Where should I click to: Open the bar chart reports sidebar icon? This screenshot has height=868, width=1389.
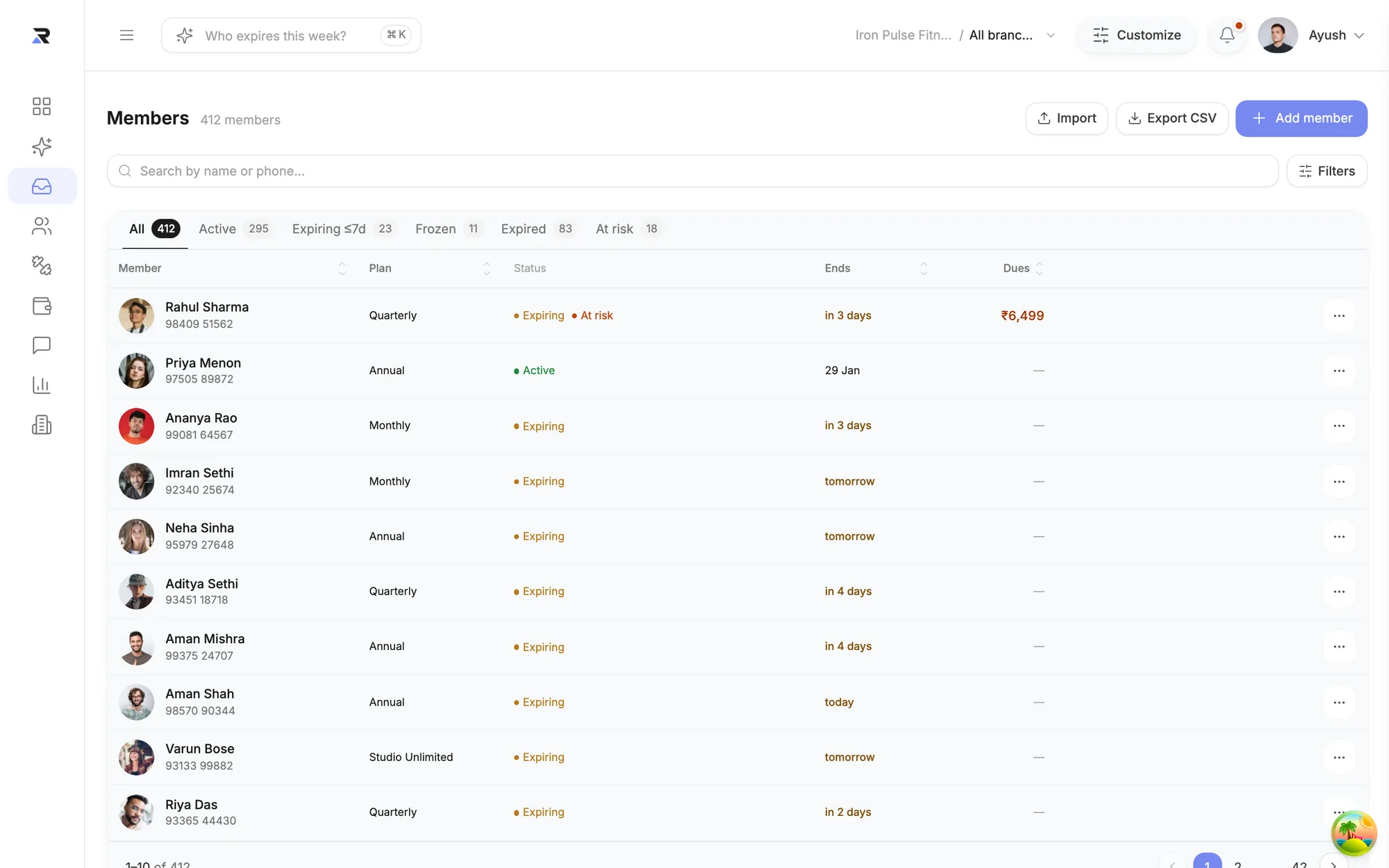click(42, 385)
